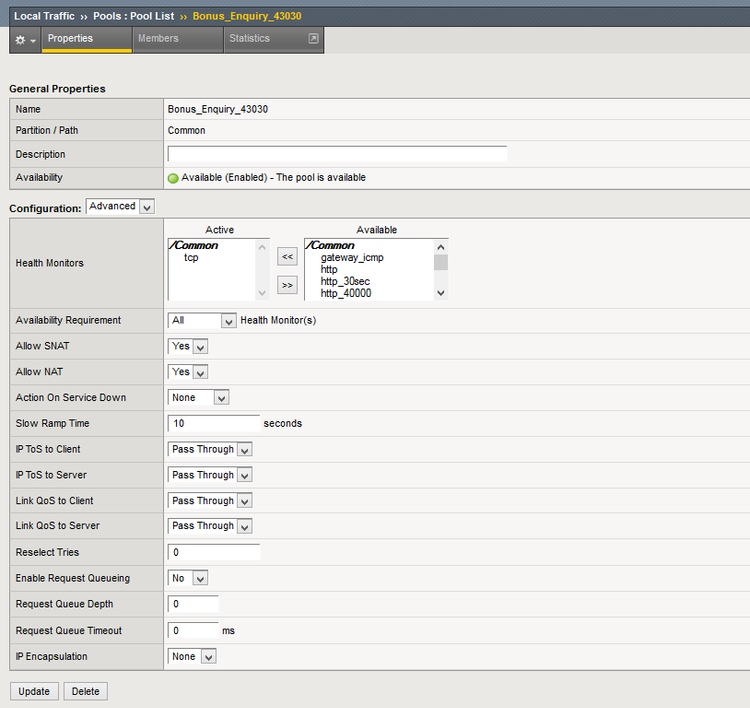Change the Allow SNAT dropdown
Viewport: 750px width, 708px height.
tap(188, 346)
